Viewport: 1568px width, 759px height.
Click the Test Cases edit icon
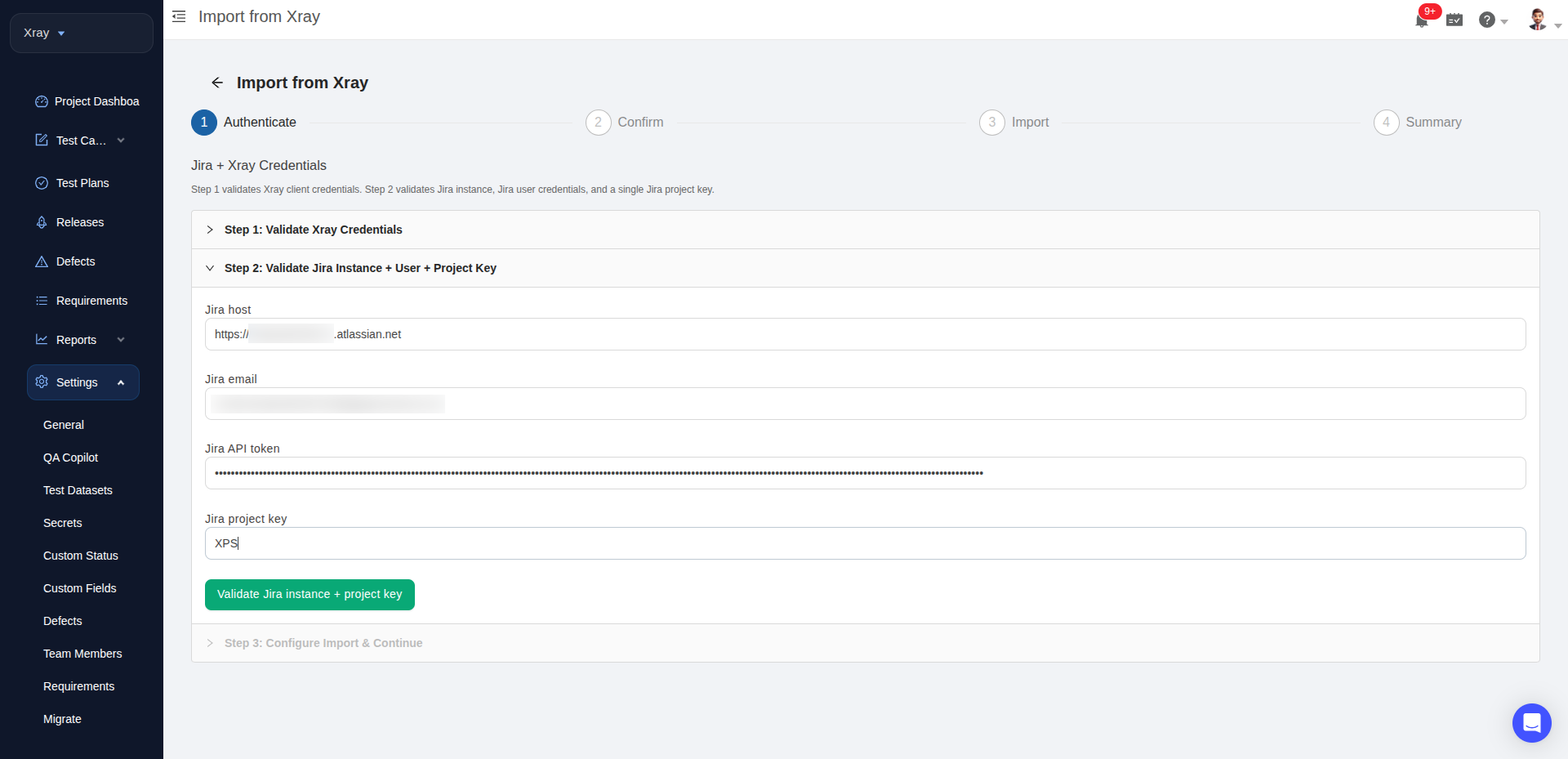[x=42, y=141]
